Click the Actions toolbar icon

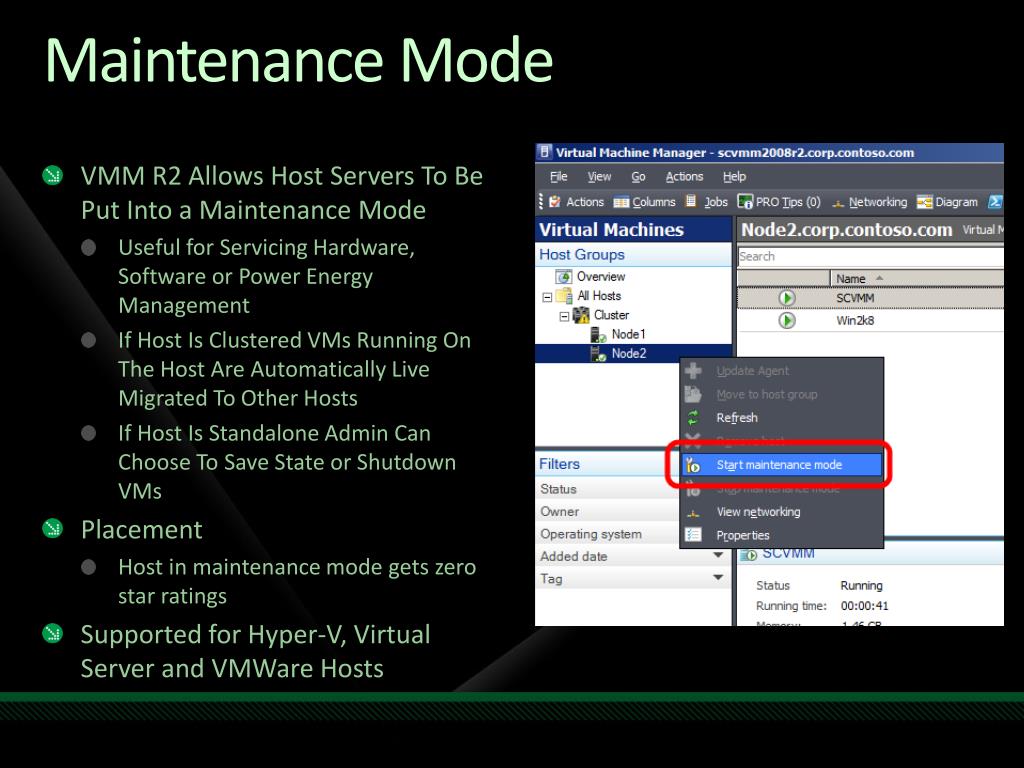tap(554, 202)
